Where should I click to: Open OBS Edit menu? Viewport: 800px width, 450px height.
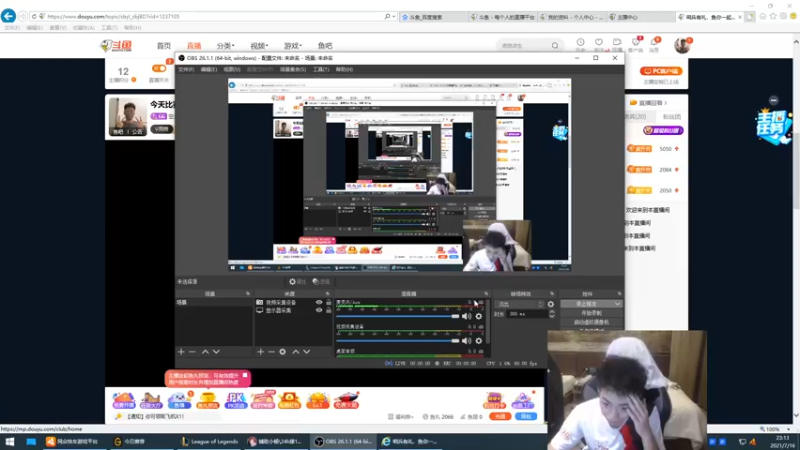208,69
